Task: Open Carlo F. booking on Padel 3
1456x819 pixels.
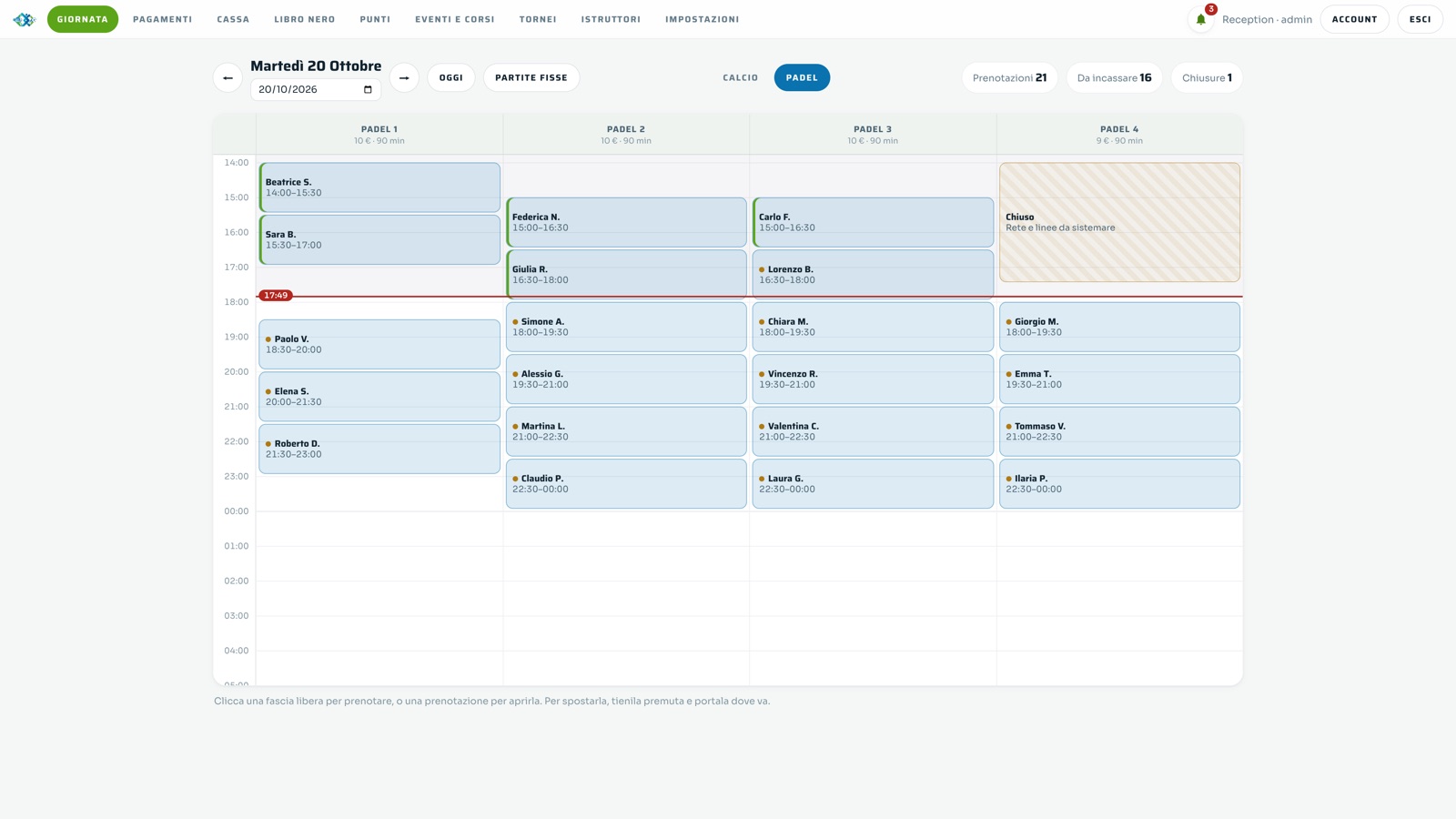Action: 873,222
